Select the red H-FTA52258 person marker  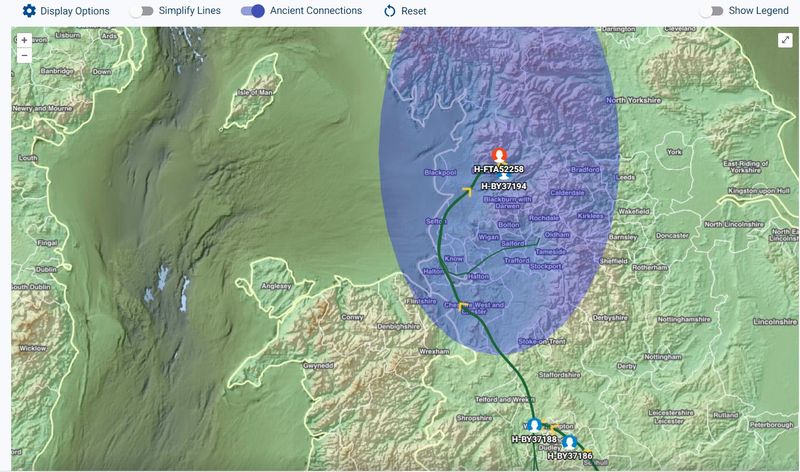[x=499, y=157]
